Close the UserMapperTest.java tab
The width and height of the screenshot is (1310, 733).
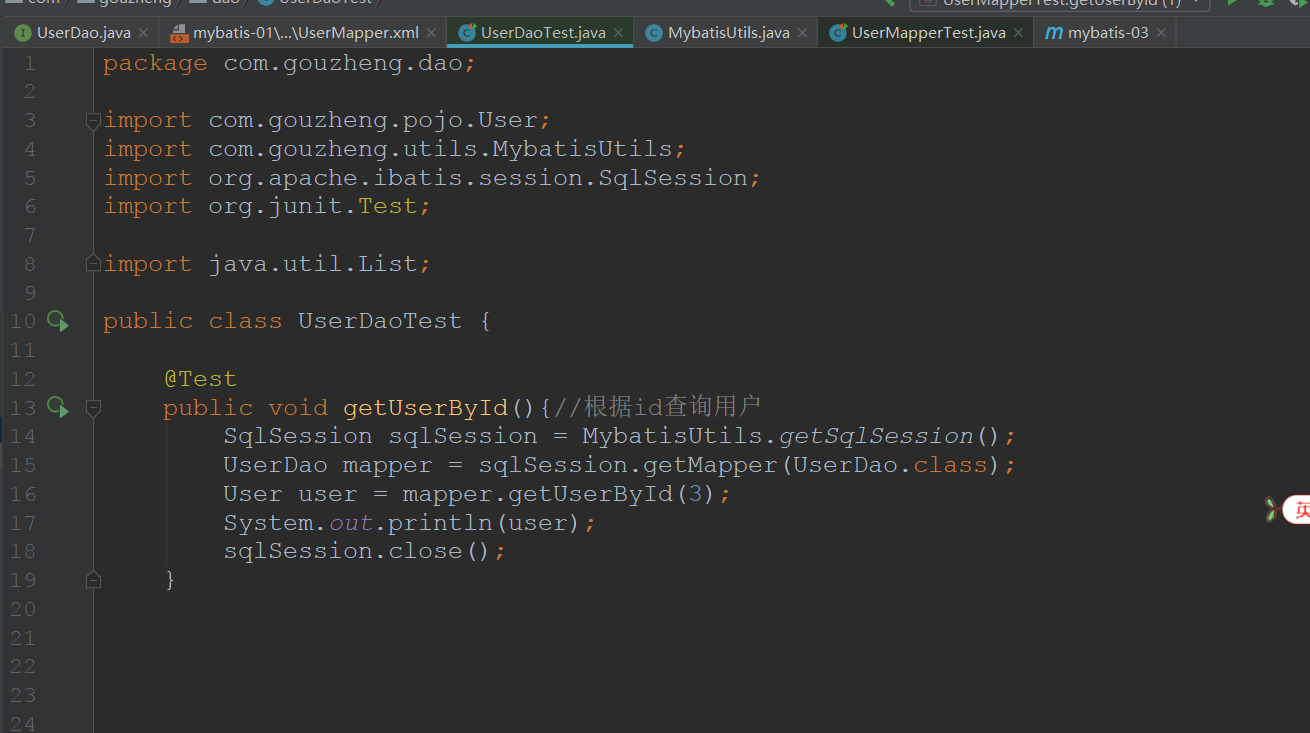[x=1018, y=33]
